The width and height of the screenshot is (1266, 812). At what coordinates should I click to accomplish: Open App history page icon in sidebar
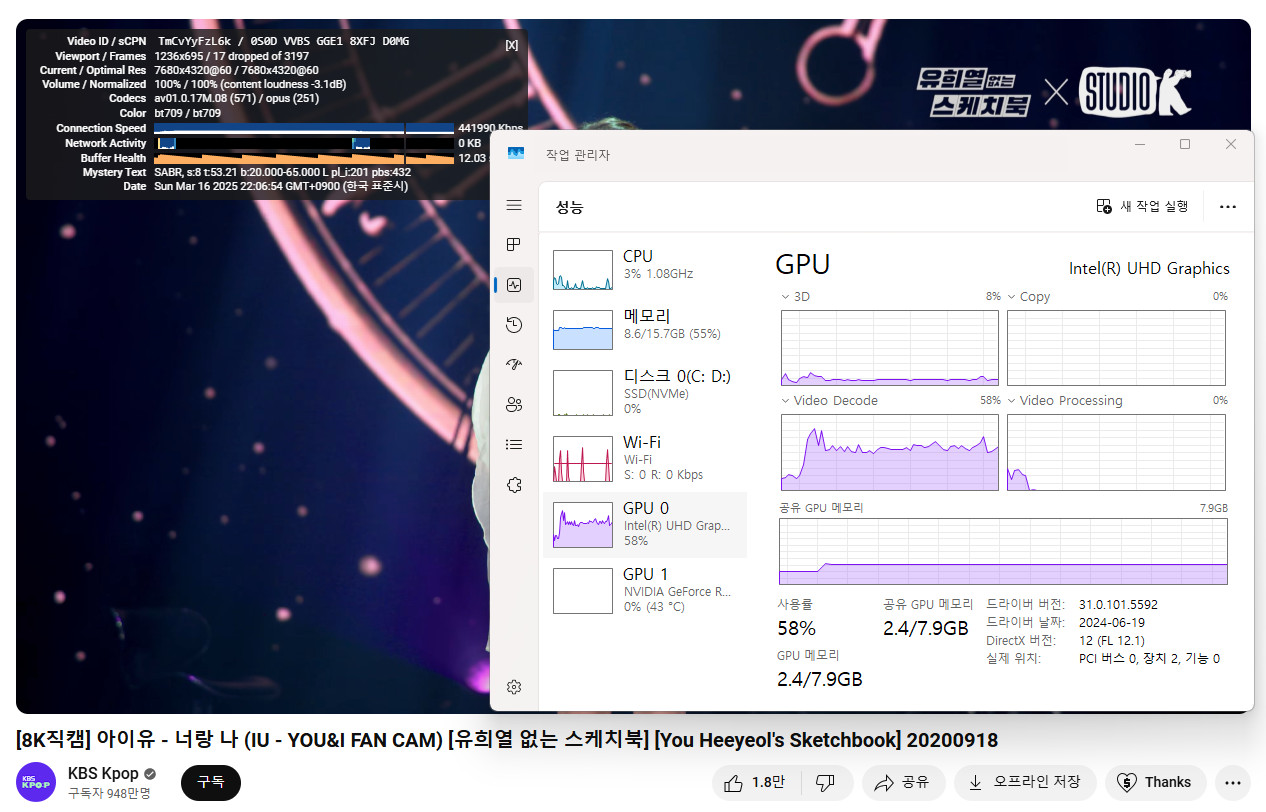pos(514,325)
